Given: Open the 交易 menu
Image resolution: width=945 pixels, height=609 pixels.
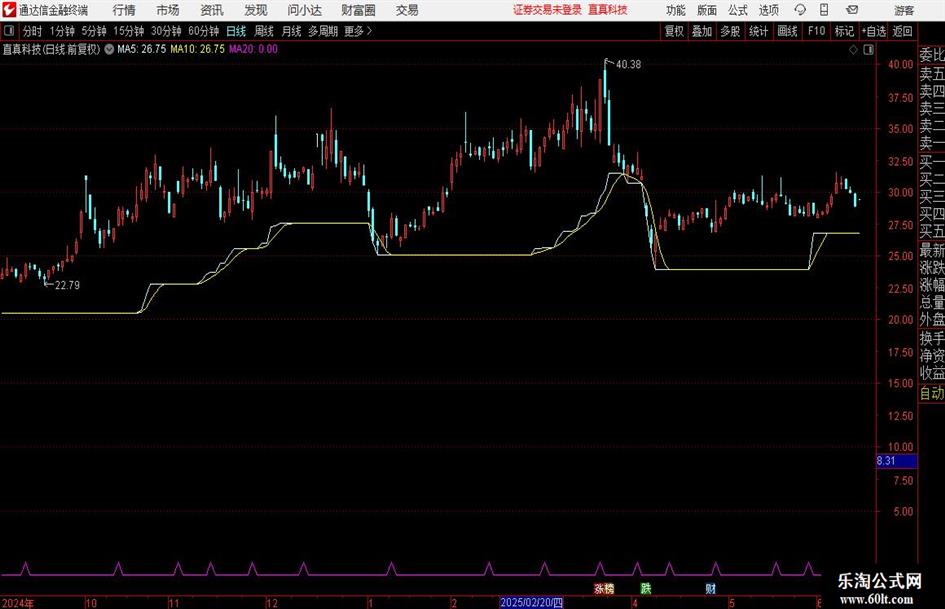Looking at the screenshot, I should (407, 10).
